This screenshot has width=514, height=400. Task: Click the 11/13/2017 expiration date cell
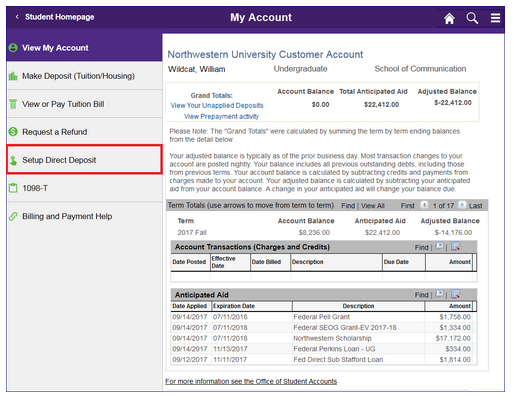tap(230, 349)
